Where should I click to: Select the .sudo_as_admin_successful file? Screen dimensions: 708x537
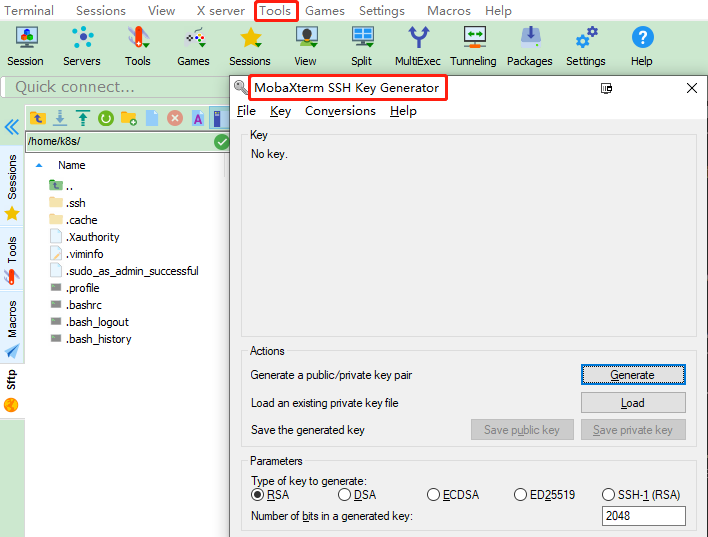click(124, 271)
